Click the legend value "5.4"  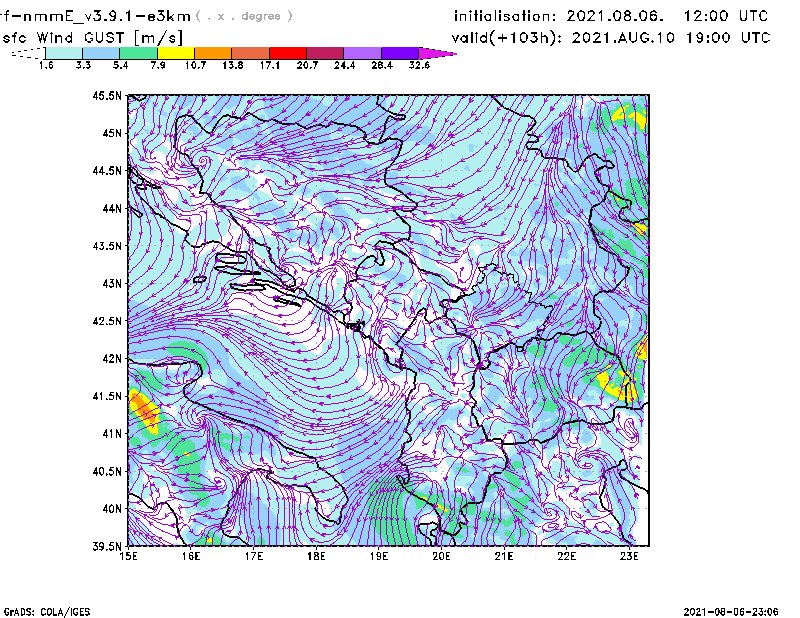pos(120,65)
